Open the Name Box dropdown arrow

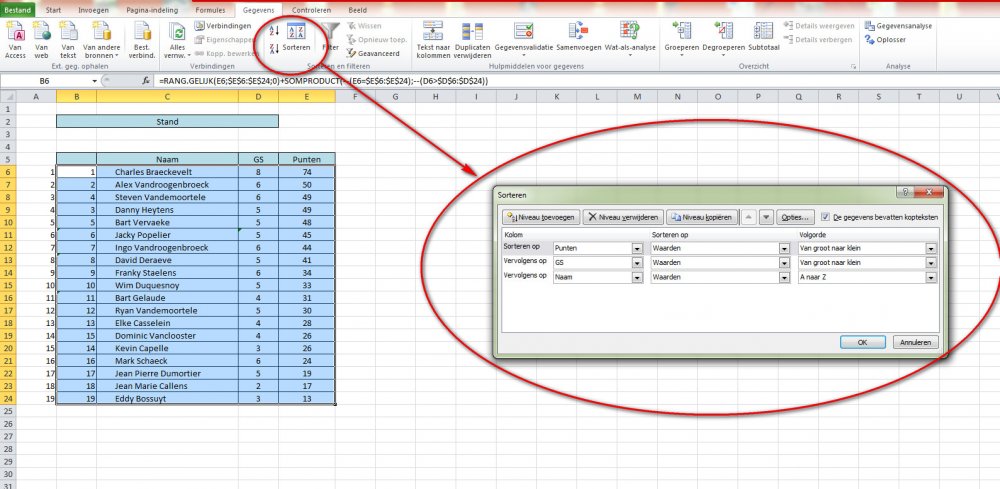pos(95,80)
